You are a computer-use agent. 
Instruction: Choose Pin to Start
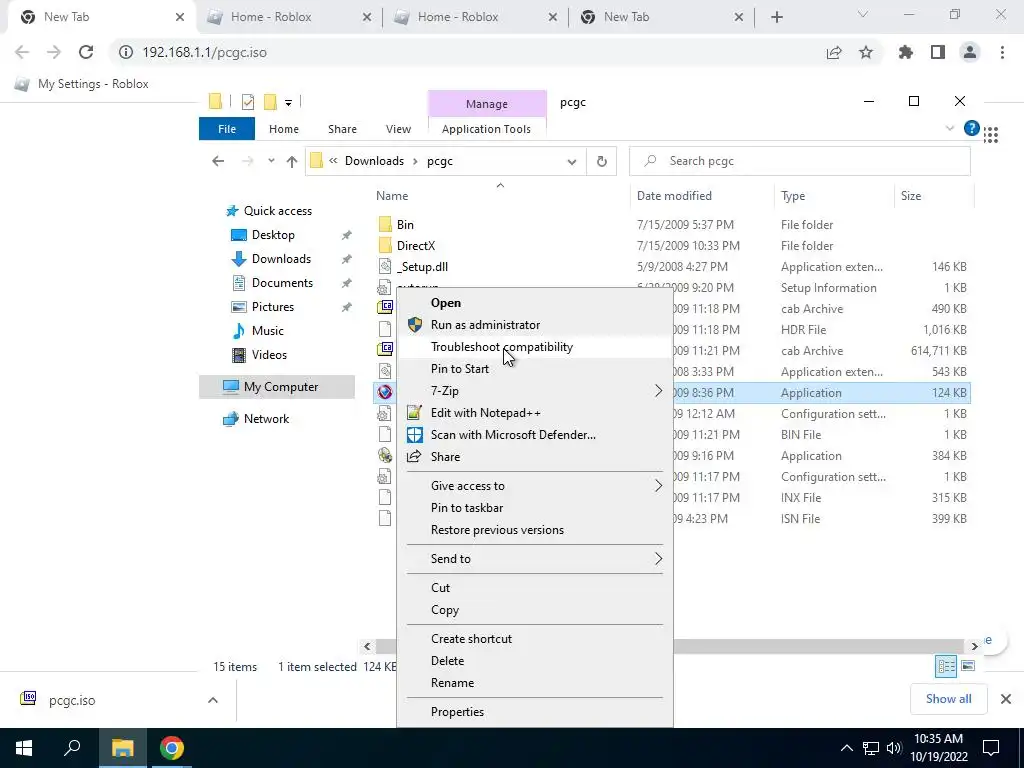(x=460, y=368)
